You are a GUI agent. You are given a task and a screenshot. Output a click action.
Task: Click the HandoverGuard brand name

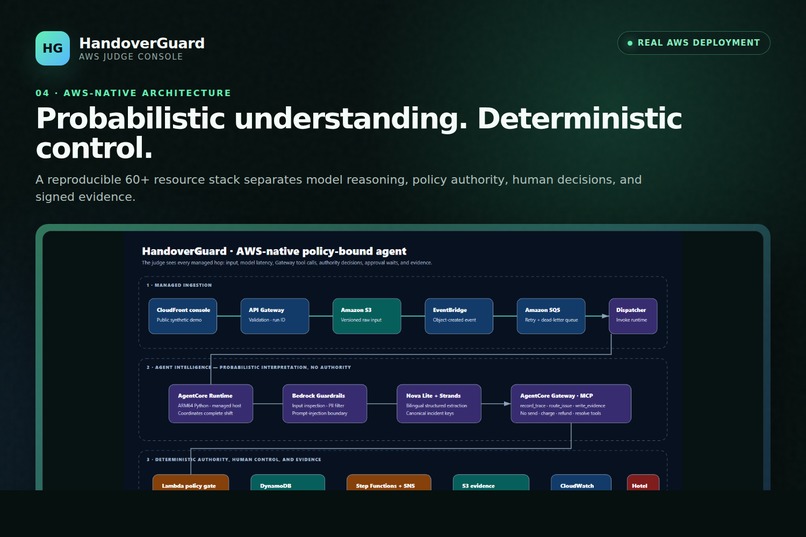[x=142, y=43]
